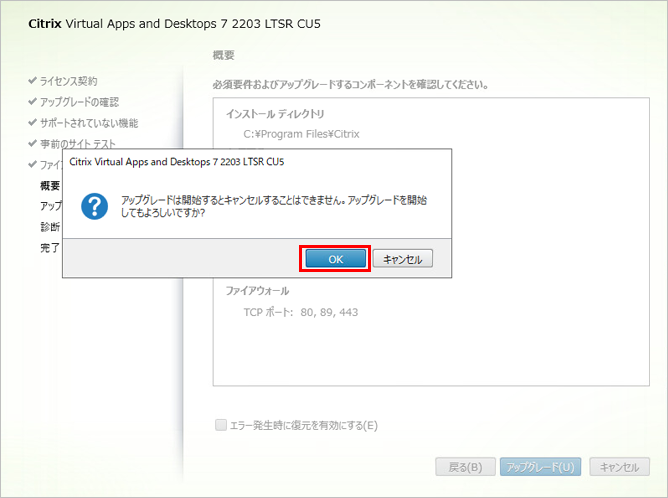Click the 概要 page heading
Image resolution: width=668 pixels, height=498 pixels.
tap(224, 55)
